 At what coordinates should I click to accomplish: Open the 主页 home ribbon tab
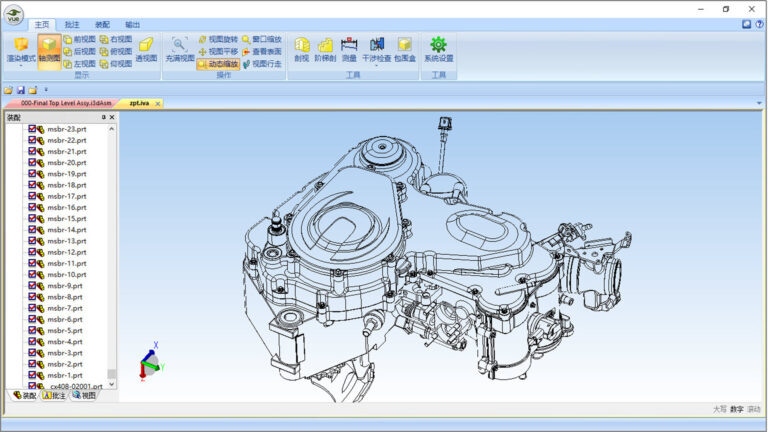42,24
